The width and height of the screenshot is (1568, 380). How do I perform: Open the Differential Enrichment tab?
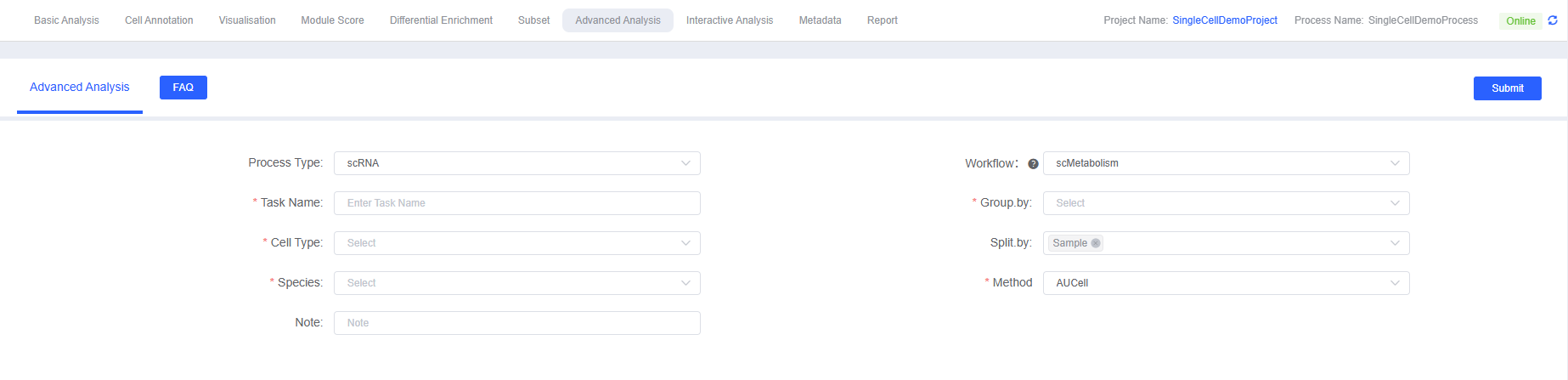tap(441, 20)
